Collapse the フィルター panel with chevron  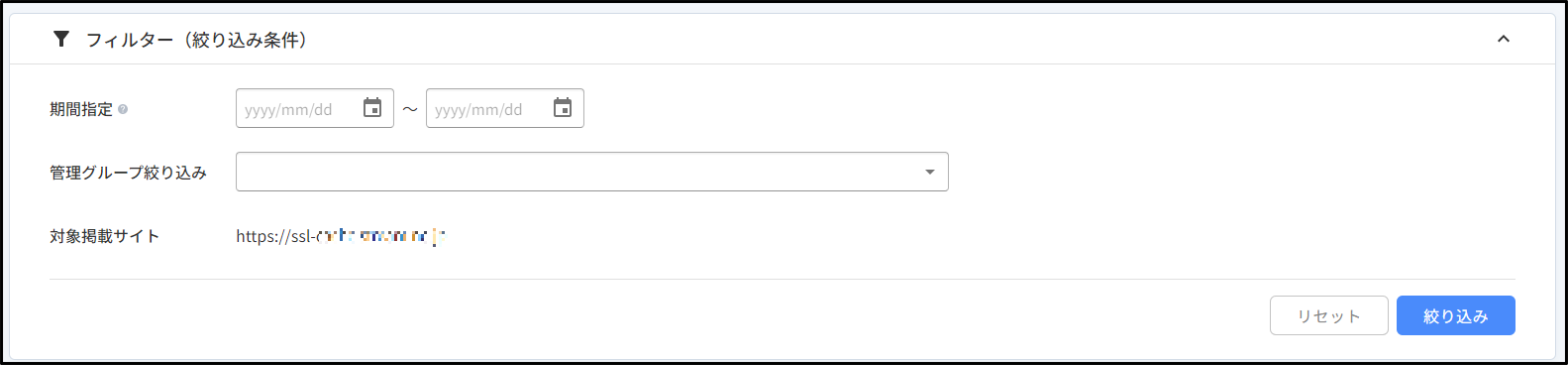point(1503,40)
